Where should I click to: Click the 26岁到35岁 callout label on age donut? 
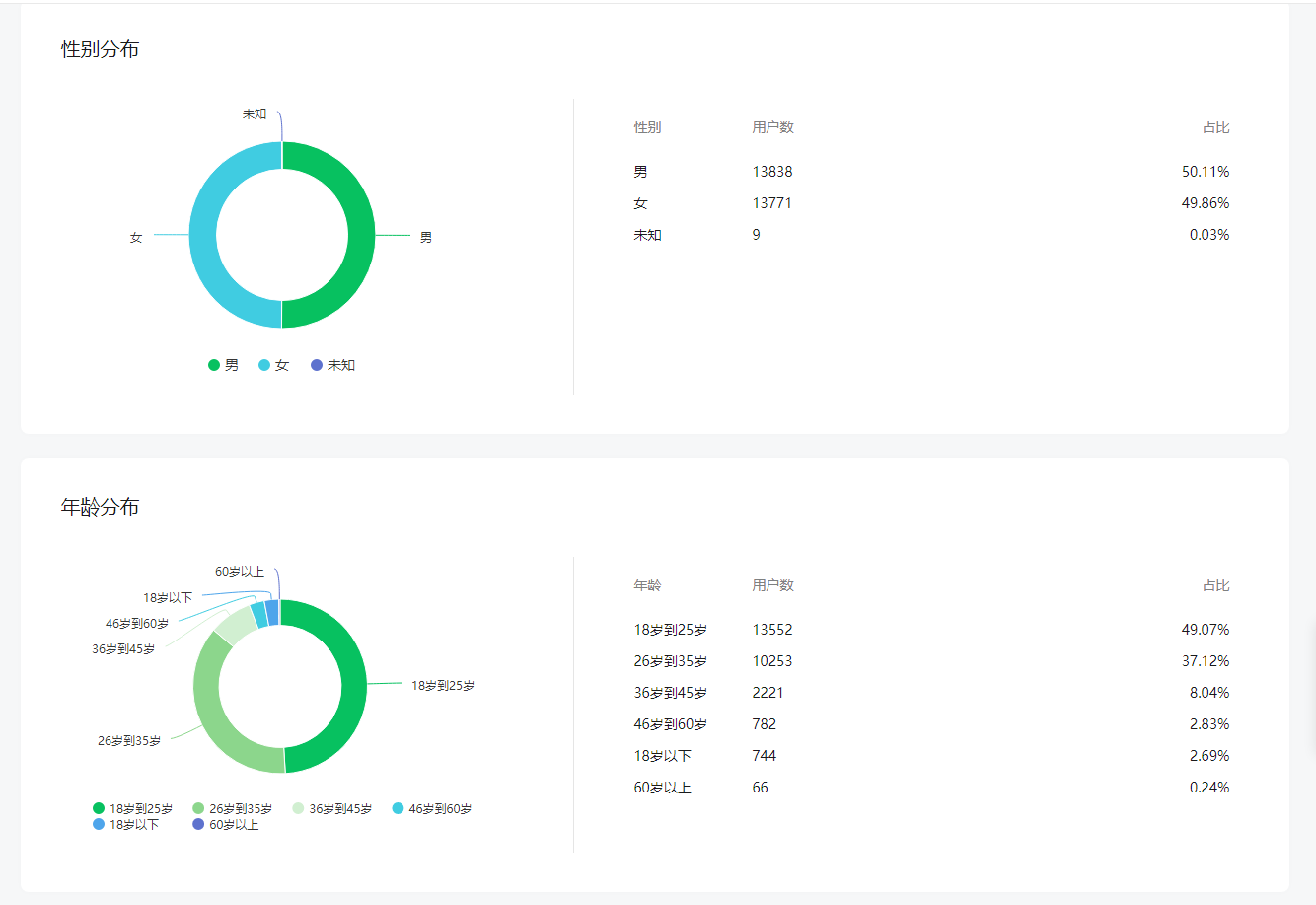(129, 741)
